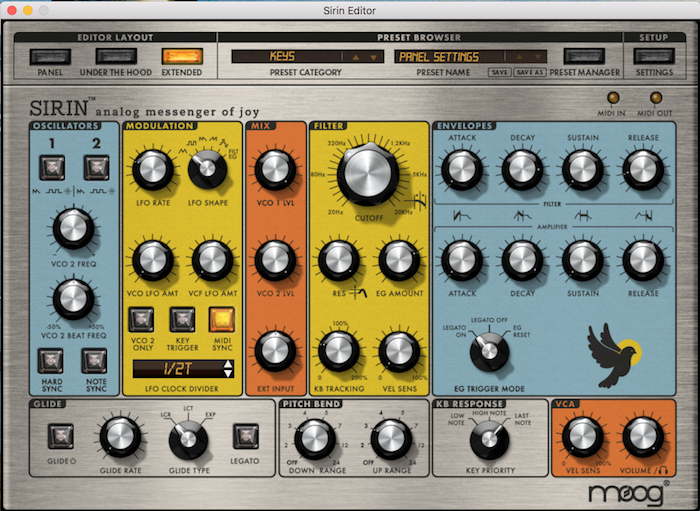700x511 pixels.
Task: Click the VCO 2 BEAT FREQ knob
Action: coord(73,299)
